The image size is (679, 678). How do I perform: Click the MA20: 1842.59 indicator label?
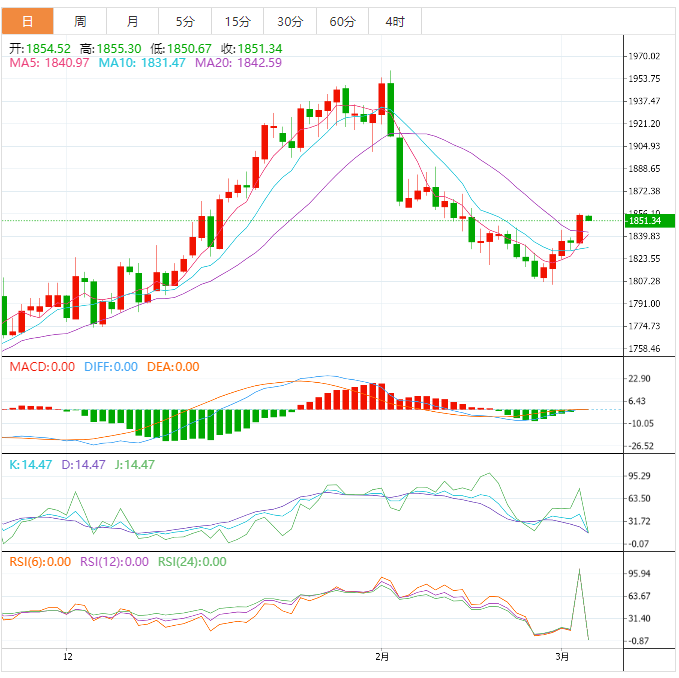[x=238, y=62]
